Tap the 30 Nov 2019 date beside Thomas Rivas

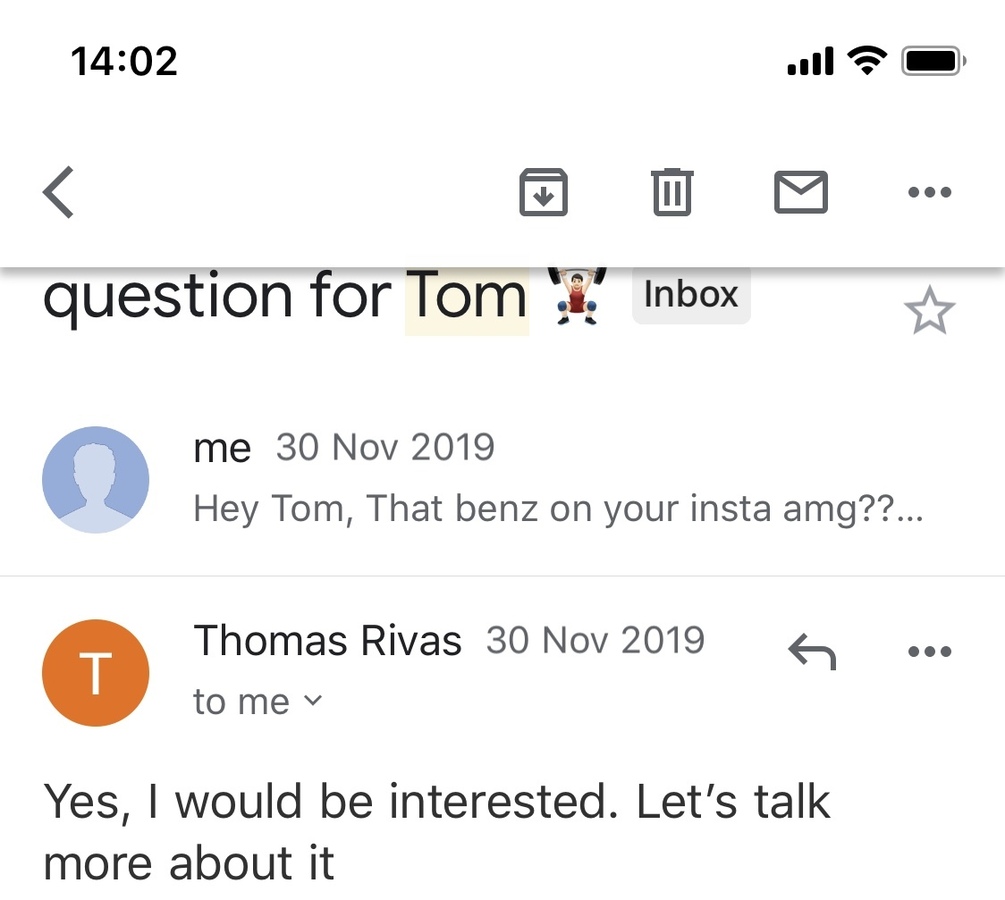tap(595, 641)
